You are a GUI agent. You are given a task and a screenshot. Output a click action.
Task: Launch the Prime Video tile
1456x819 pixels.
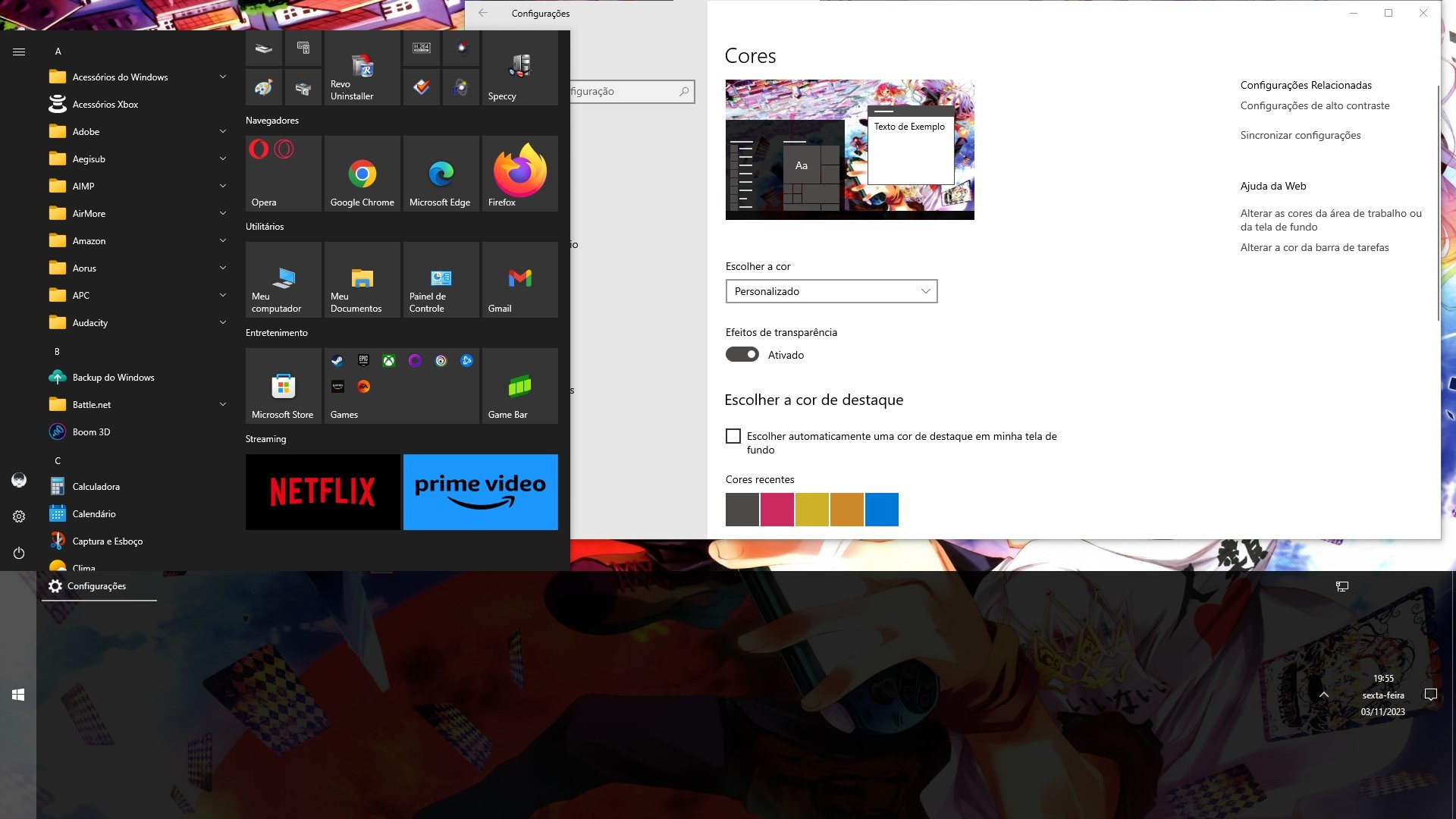tap(480, 492)
